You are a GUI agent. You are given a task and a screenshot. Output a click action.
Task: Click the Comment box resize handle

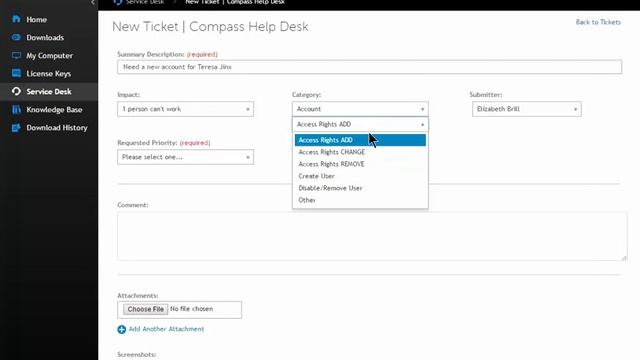point(624,258)
